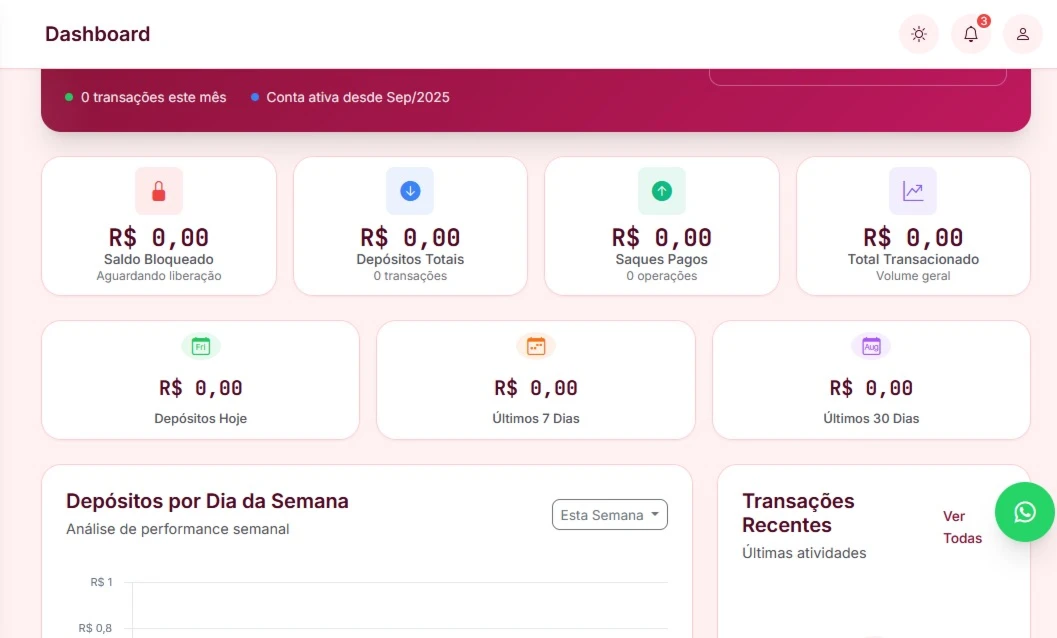This screenshot has width=1057, height=638.
Task: Click the green up-arrow Saques Pagos icon
Action: pyautogui.click(x=662, y=191)
